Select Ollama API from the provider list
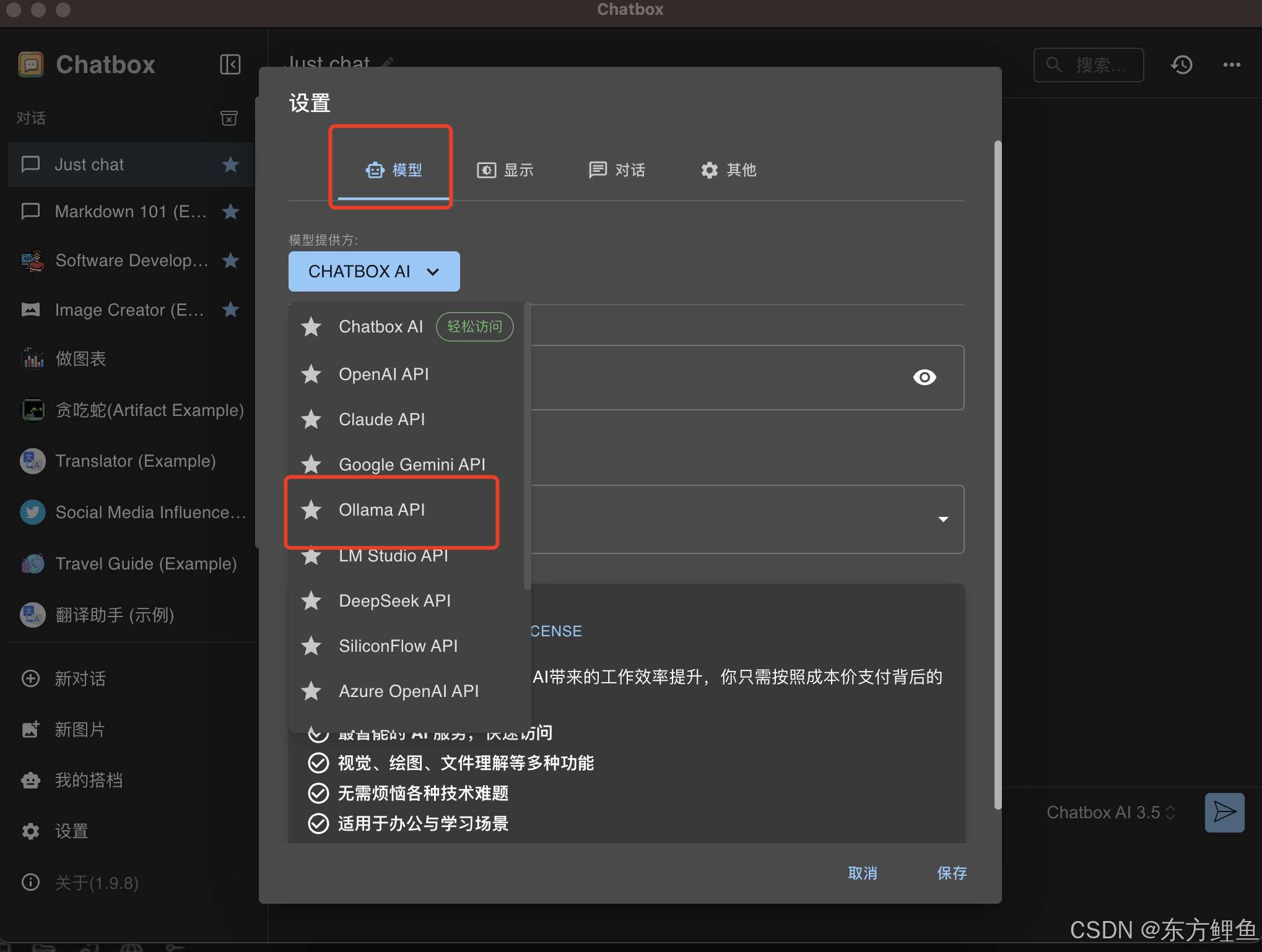Screen dimensions: 1262x952 pos(382,509)
